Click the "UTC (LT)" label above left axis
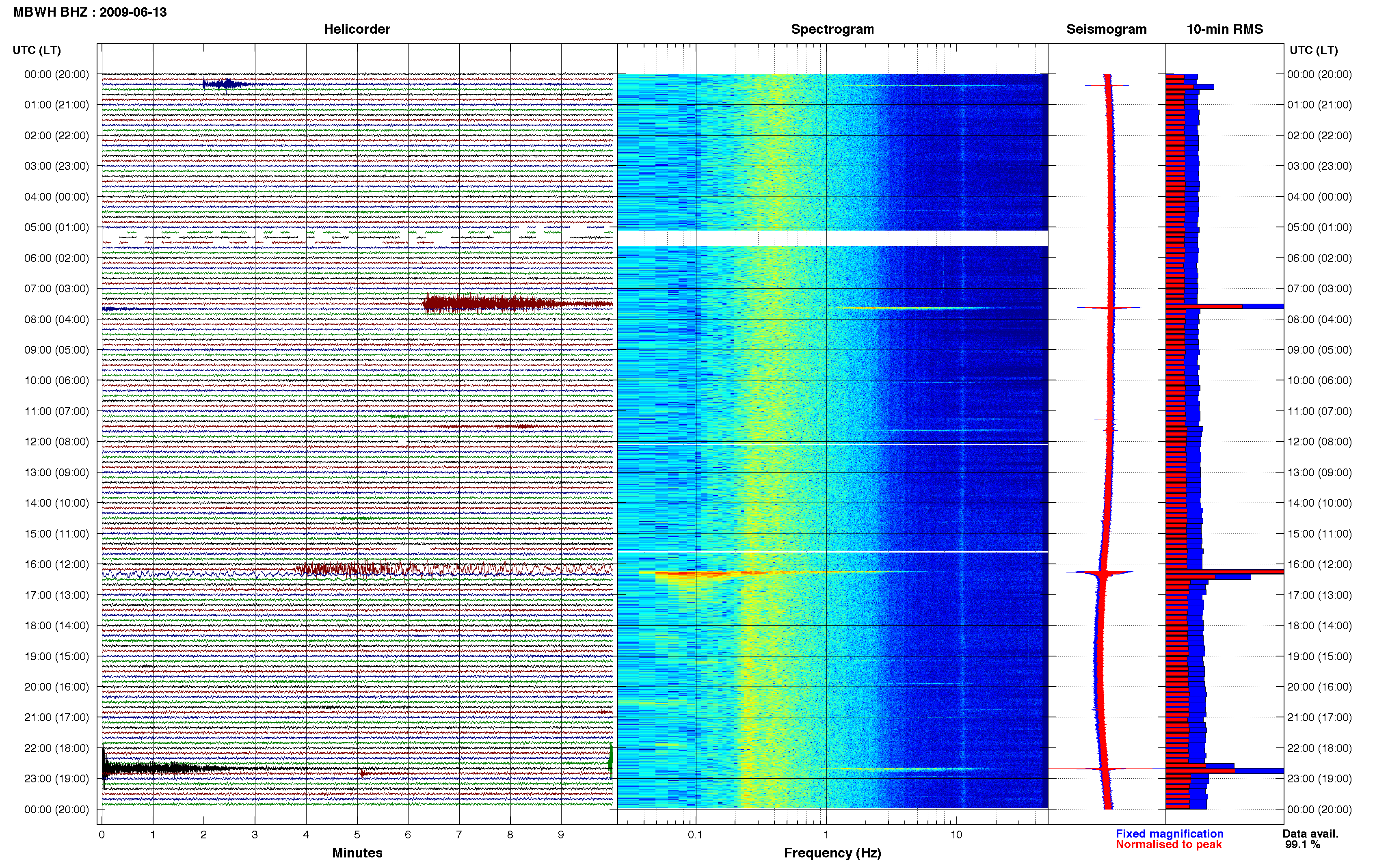 [x=37, y=50]
